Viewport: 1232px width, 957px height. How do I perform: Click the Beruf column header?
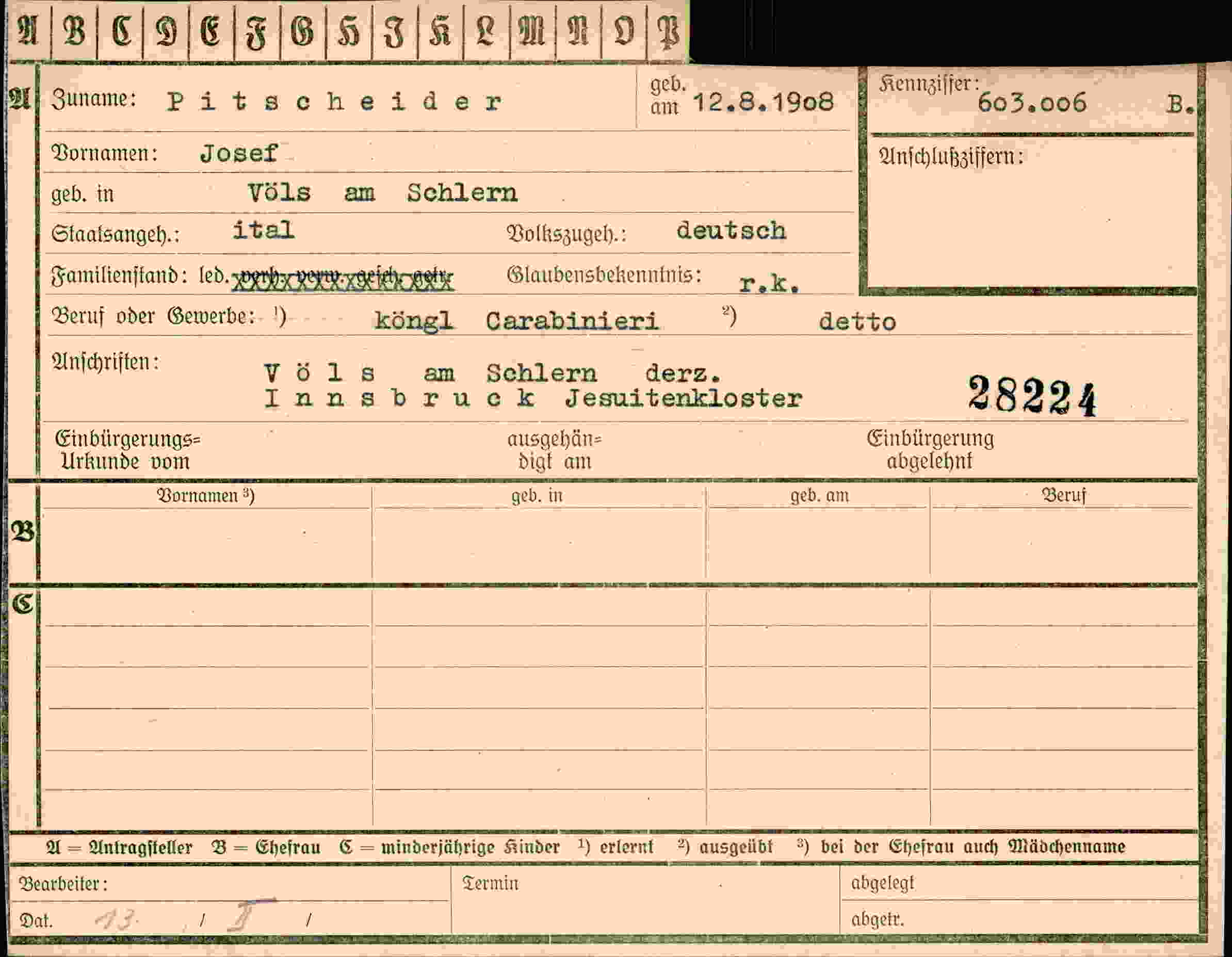point(1063,496)
